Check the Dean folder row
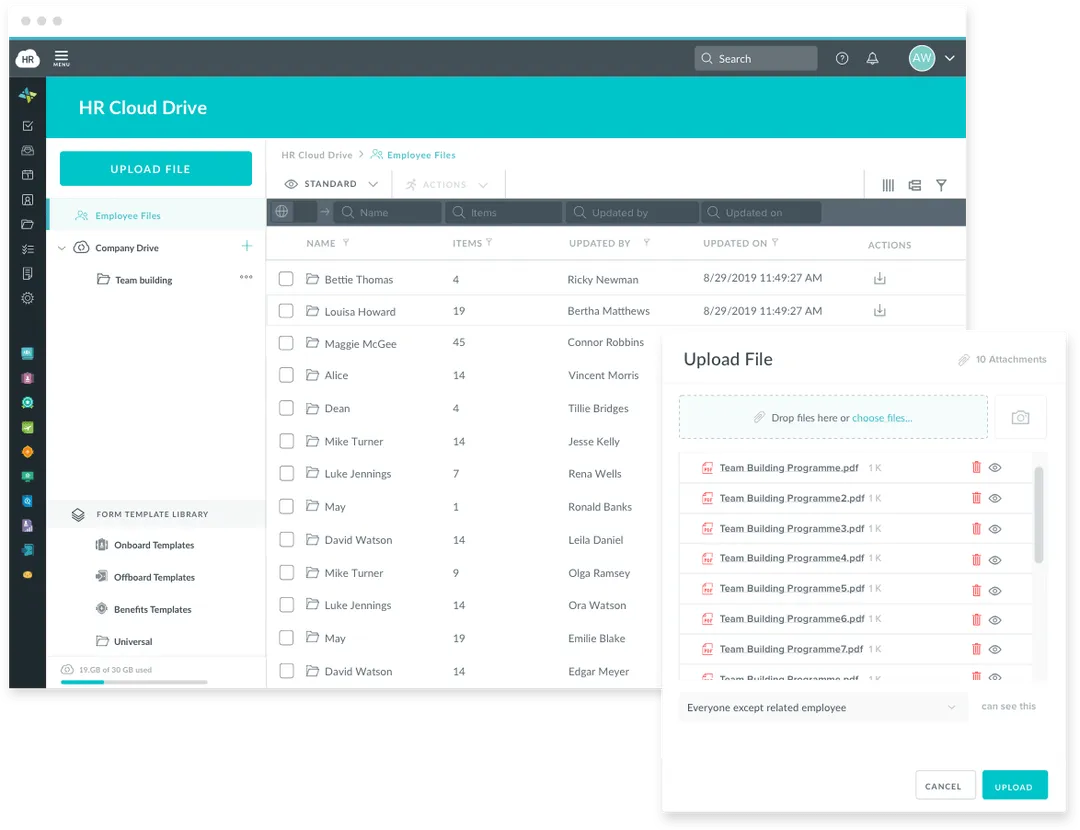The height and width of the screenshot is (830, 1080). (286, 408)
